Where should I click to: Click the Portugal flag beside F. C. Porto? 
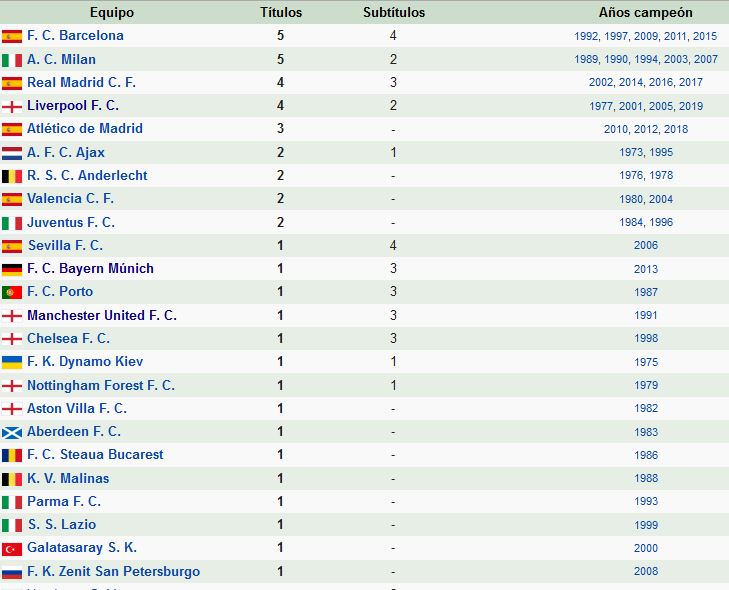pos(12,292)
